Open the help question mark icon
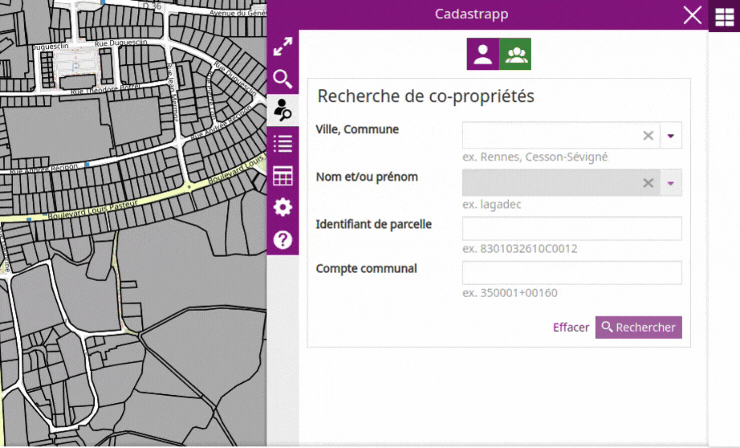This screenshot has height=448, width=740. coord(283,240)
